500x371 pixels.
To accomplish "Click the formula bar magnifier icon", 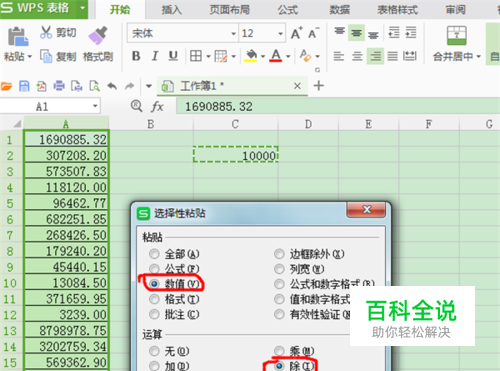I will tap(136, 106).
